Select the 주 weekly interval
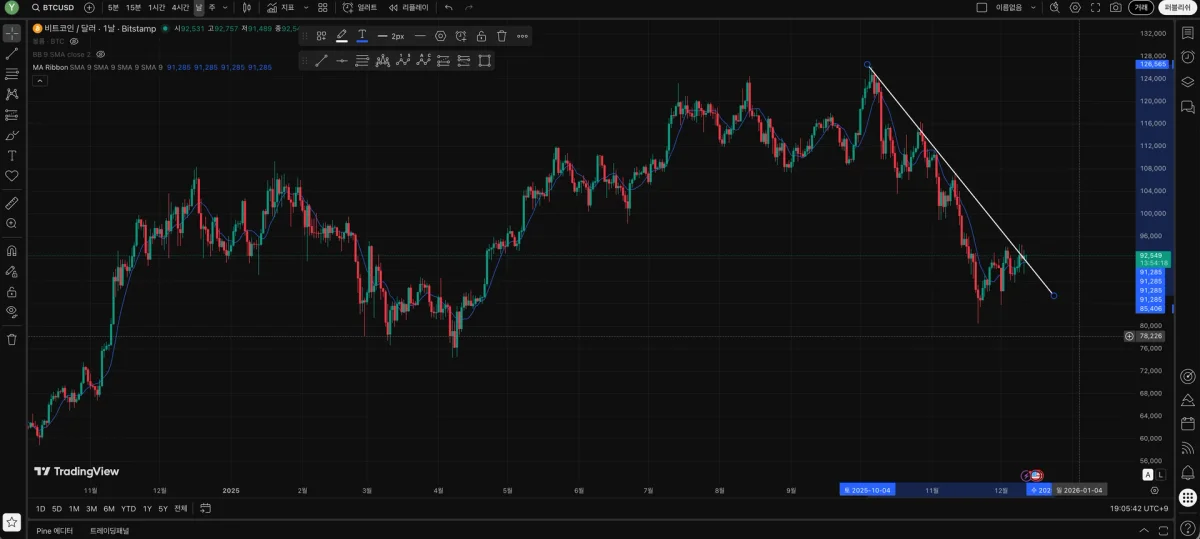Image resolution: width=1200 pixels, height=539 pixels. click(x=212, y=7)
